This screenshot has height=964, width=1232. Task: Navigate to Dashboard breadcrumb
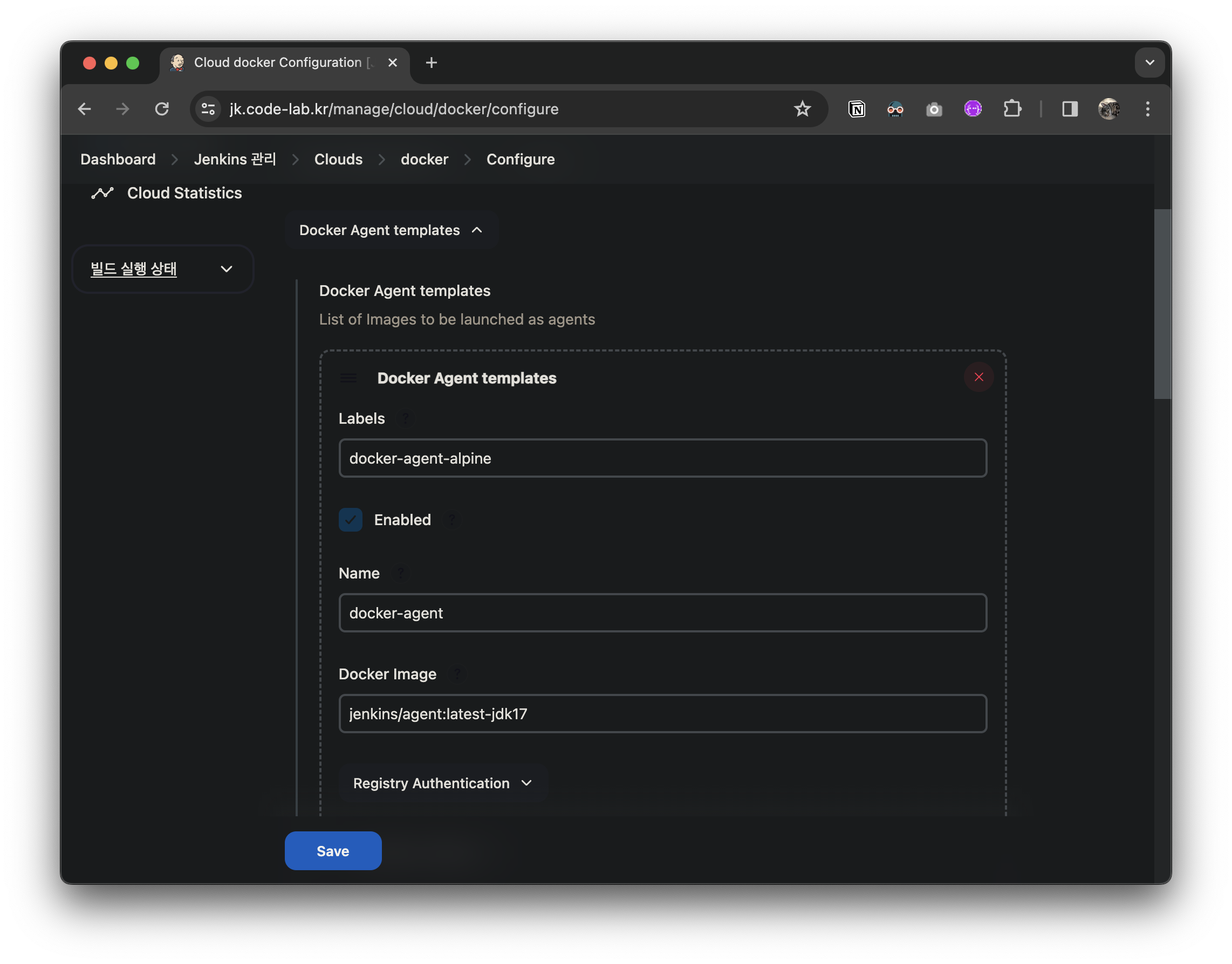point(118,160)
